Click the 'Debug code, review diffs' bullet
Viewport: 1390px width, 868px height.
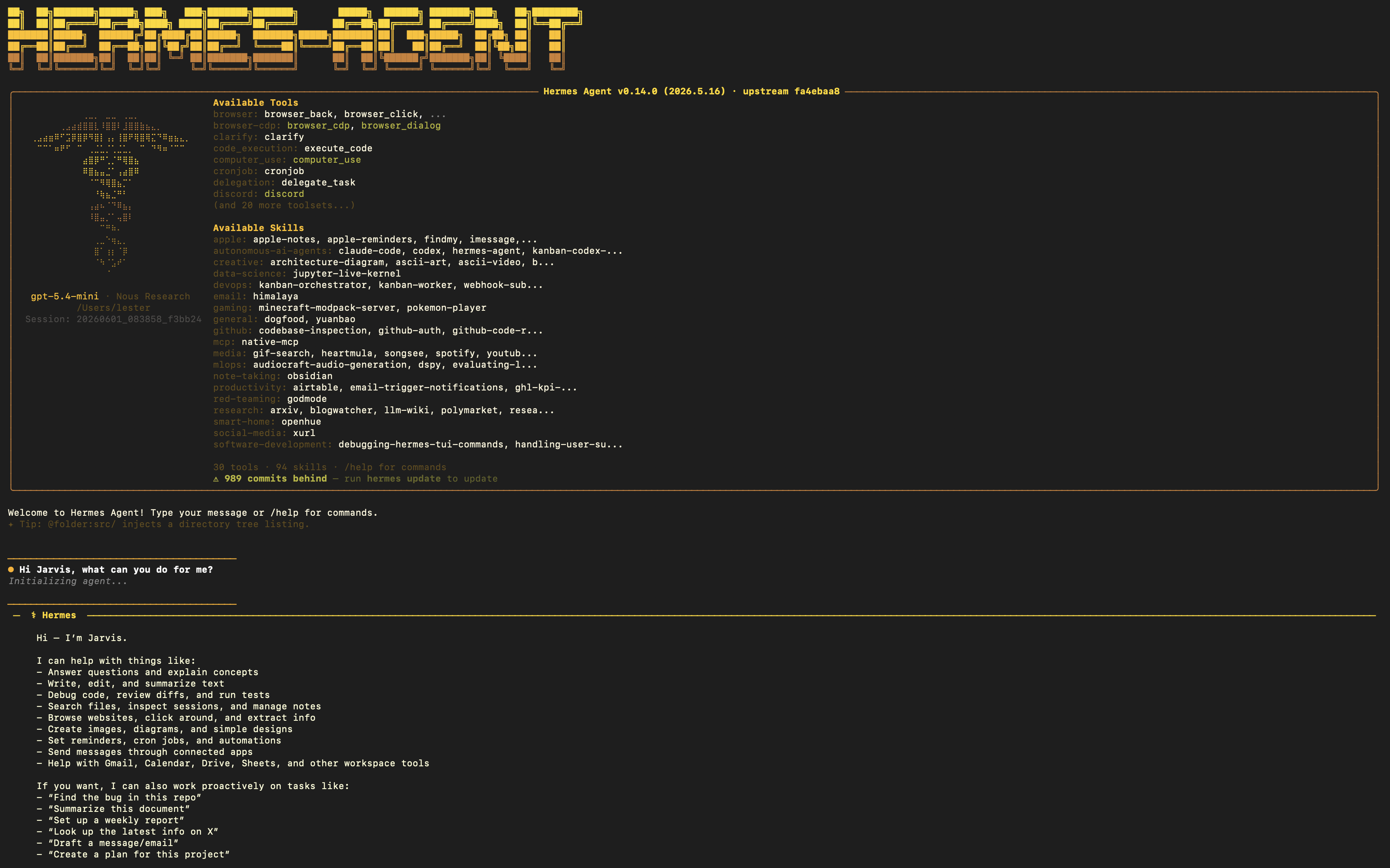coord(153,695)
